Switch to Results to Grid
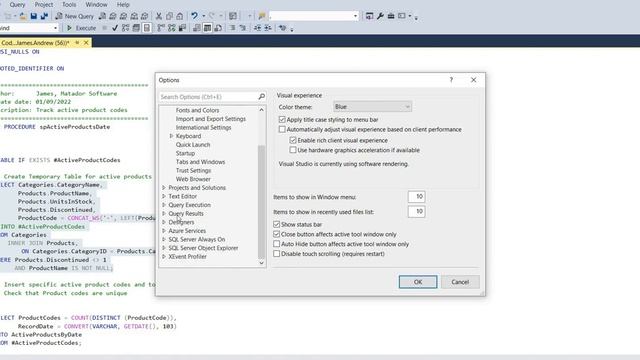This screenshot has width=640, height=360. pos(207,28)
